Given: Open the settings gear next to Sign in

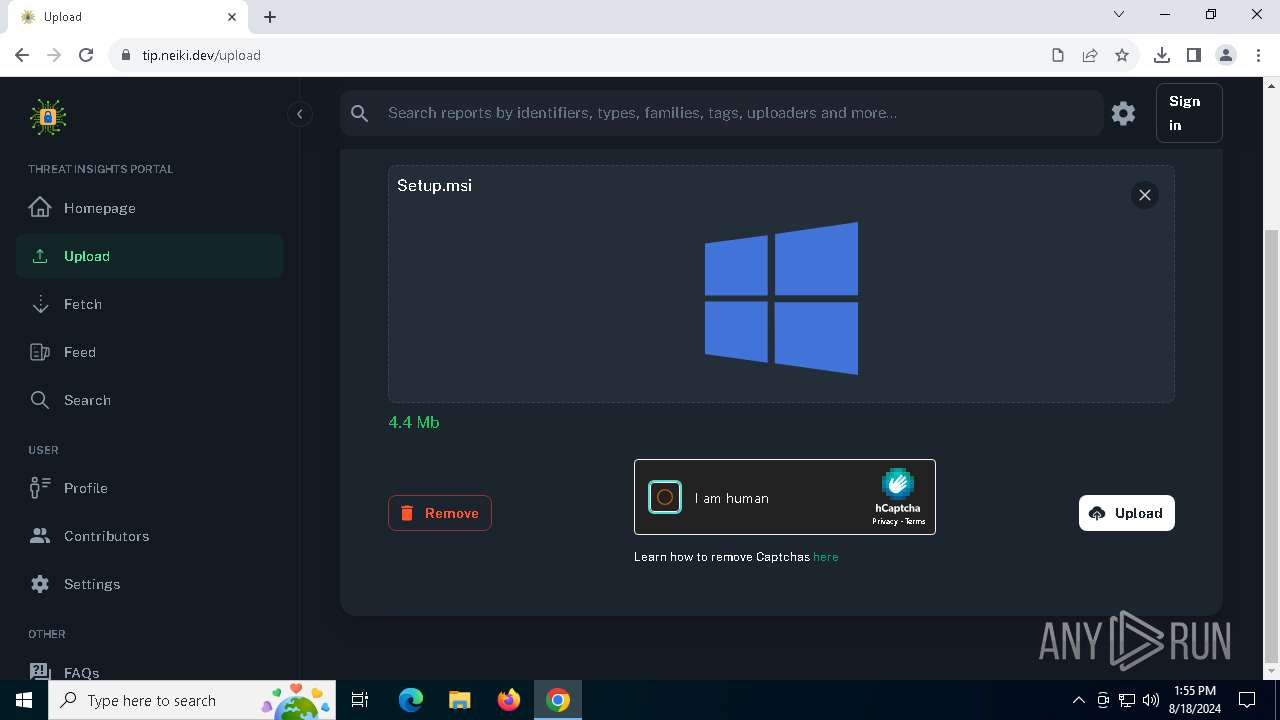Looking at the screenshot, I should pyautogui.click(x=1123, y=113).
